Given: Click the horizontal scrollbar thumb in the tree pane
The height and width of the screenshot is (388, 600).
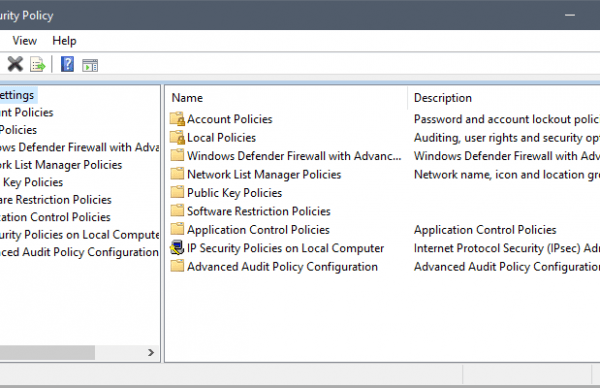Looking at the screenshot, I should (x=47, y=352).
